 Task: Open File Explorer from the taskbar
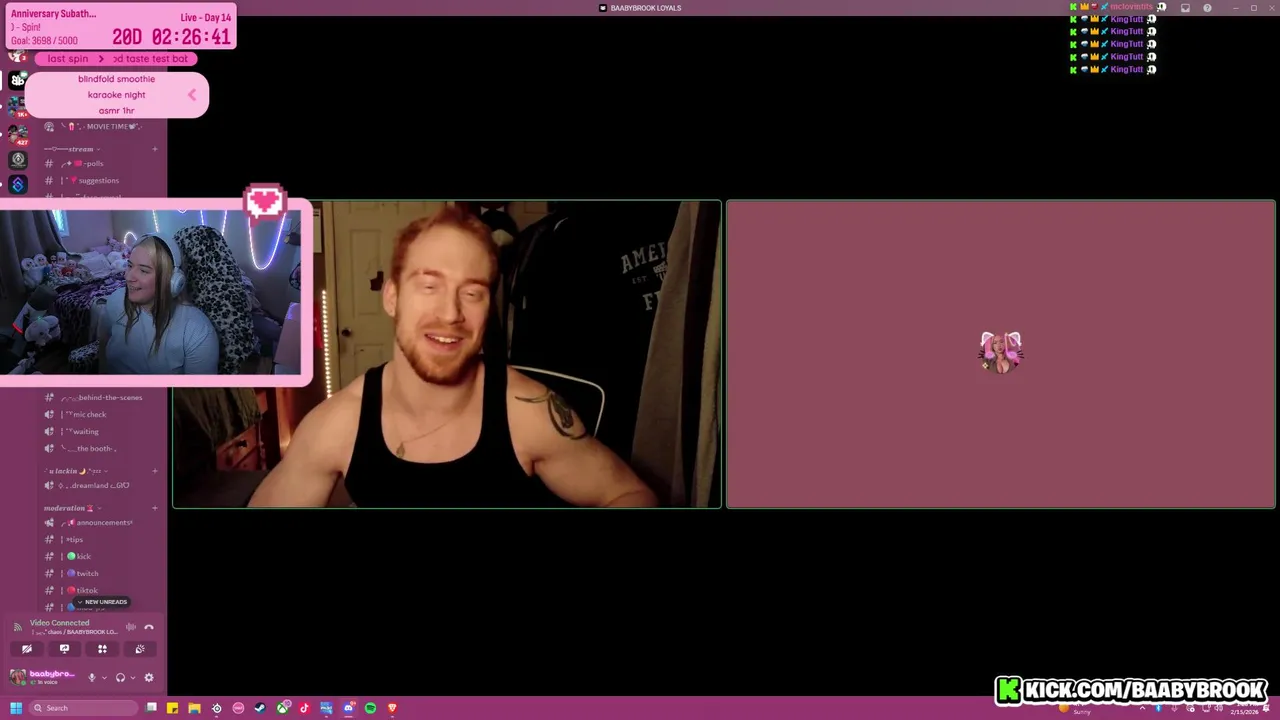(194, 708)
